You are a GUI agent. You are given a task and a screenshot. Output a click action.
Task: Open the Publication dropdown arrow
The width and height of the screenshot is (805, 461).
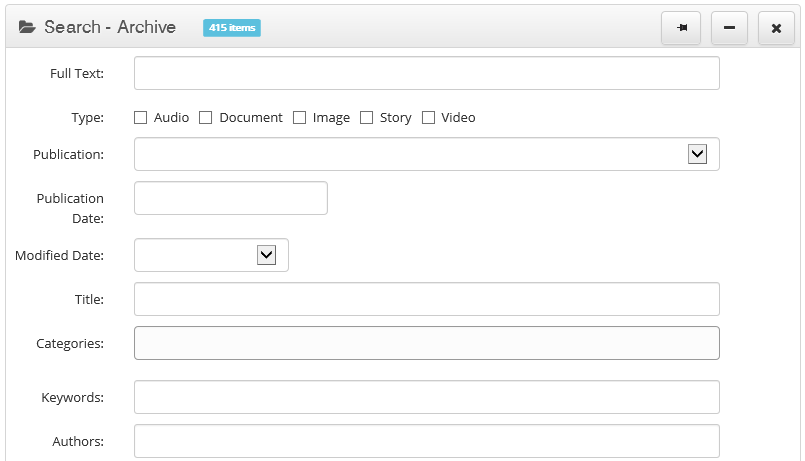(697, 154)
